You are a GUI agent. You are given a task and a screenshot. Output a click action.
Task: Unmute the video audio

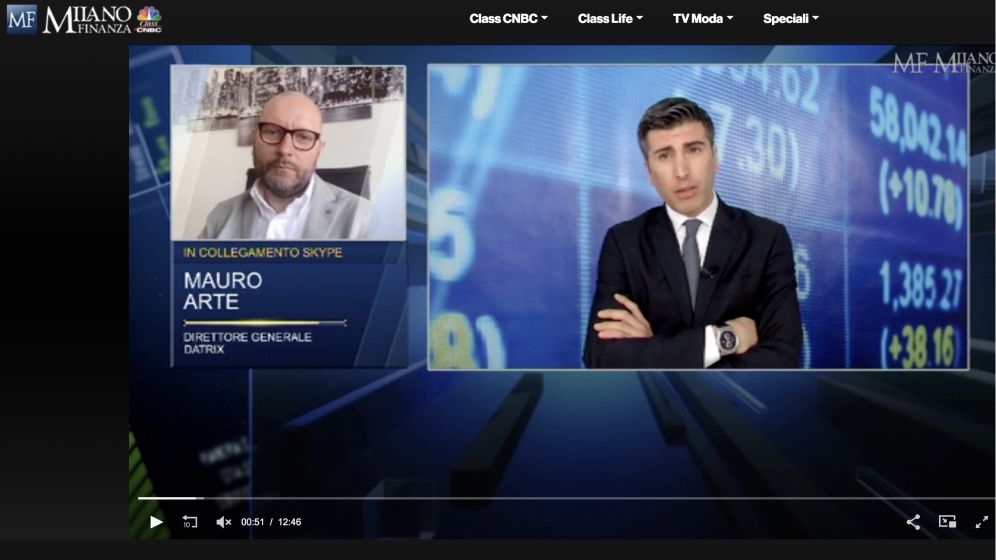tap(223, 522)
